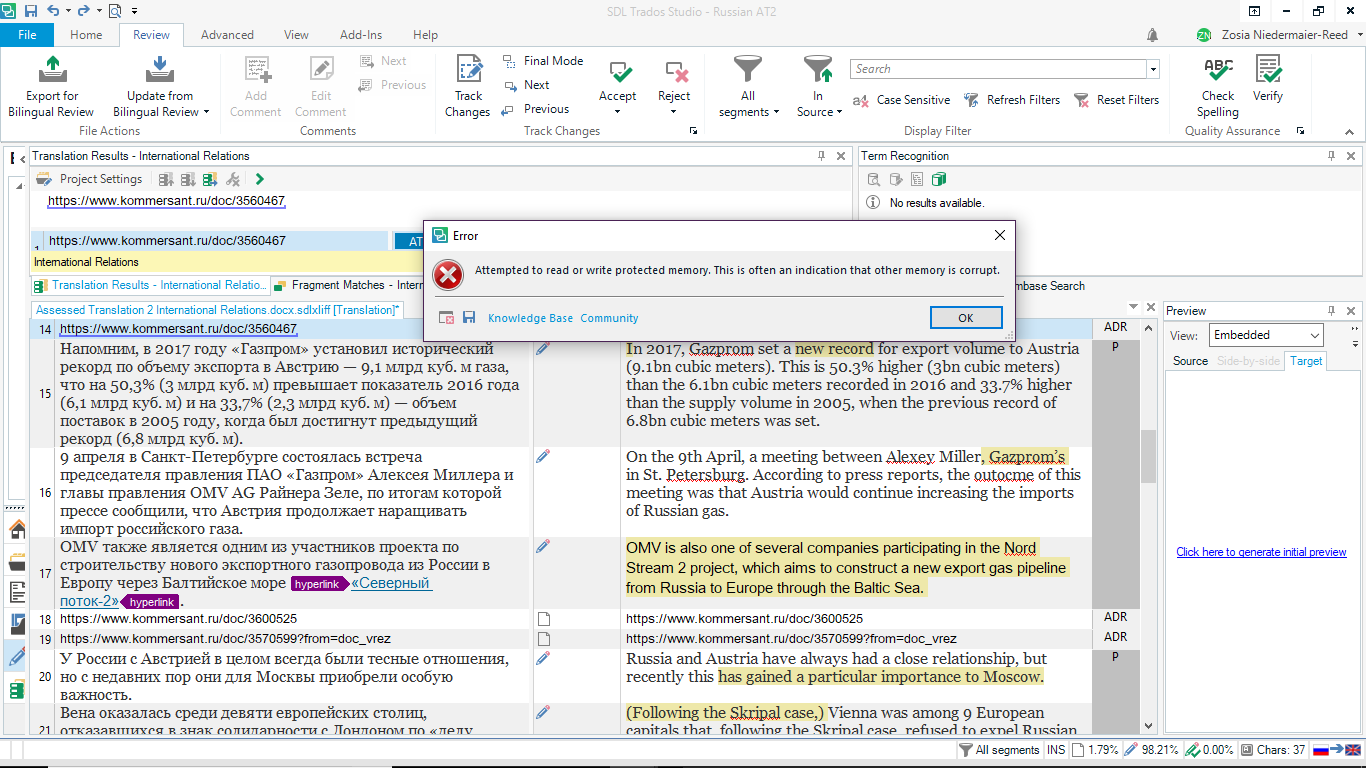This screenshot has height=768, width=1366.
Task: Click the 98.21% status bar value
Action: (1150, 750)
